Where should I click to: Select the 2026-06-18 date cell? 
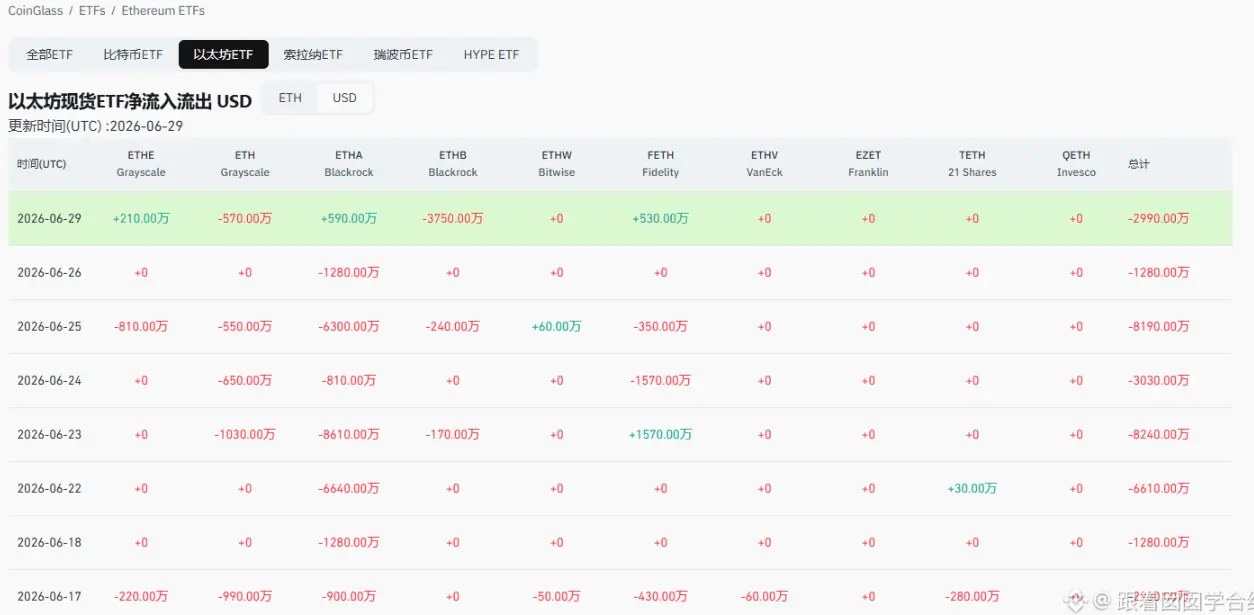click(49, 542)
